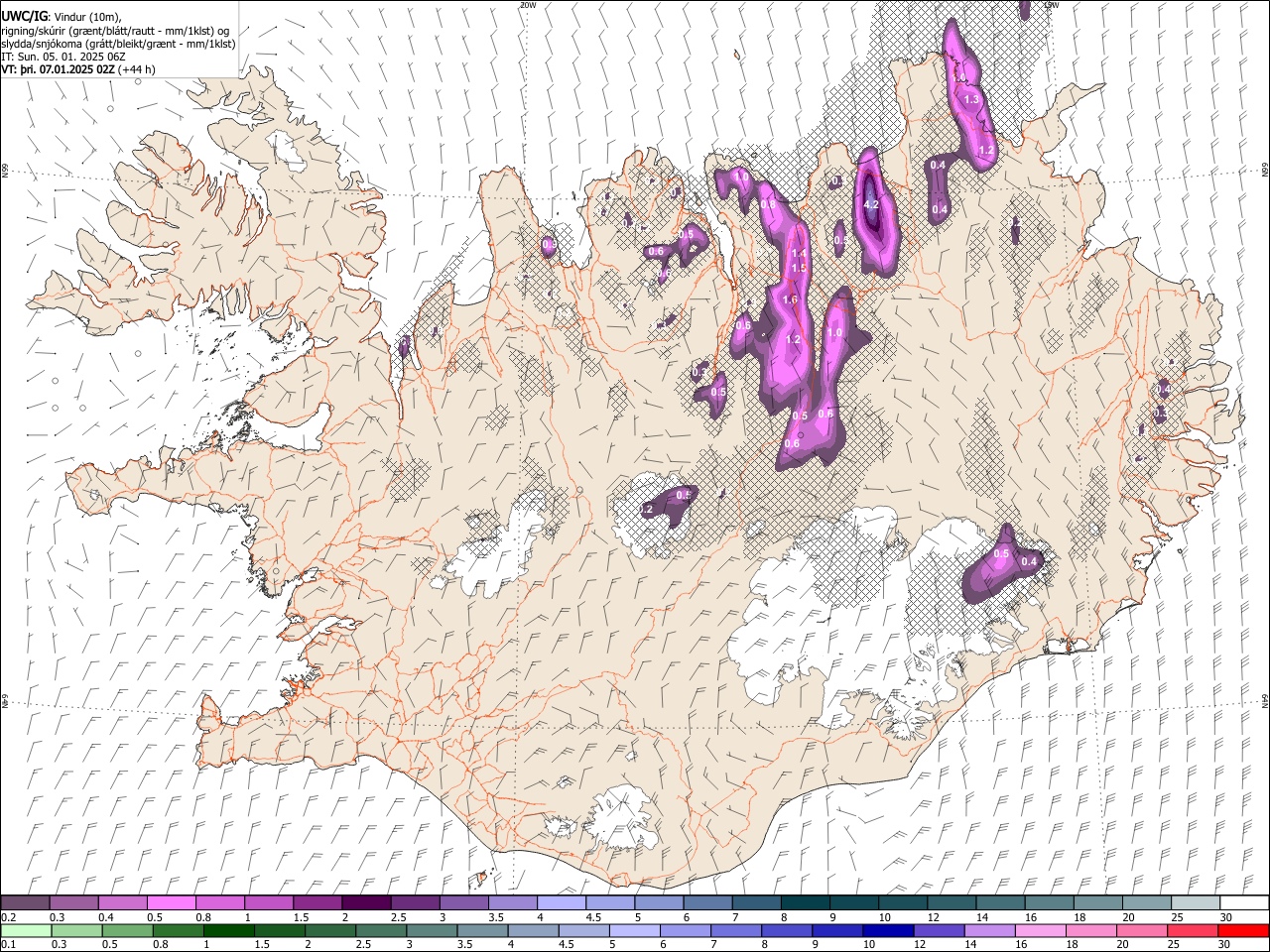
Task: Pick the pale grey 25–30 upper-row swatch
Action: [1196, 903]
